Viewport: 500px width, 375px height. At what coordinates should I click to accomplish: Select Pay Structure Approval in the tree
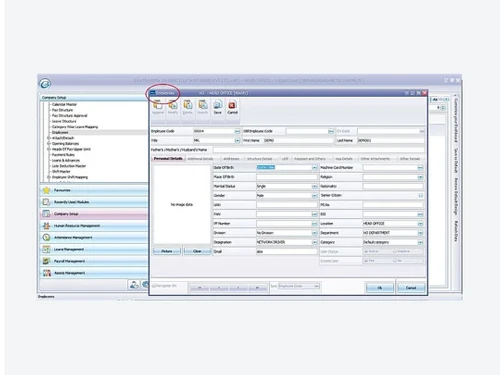point(69,116)
